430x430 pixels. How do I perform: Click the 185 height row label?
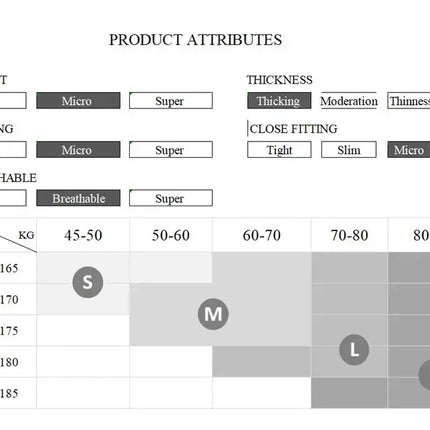click(x=9, y=393)
